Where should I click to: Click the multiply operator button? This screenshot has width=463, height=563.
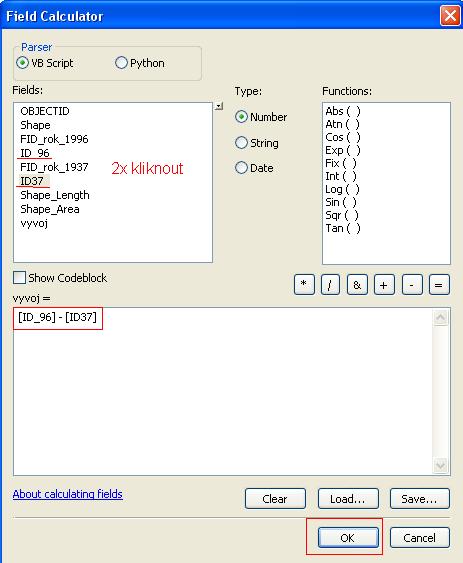pyautogui.click(x=304, y=285)
